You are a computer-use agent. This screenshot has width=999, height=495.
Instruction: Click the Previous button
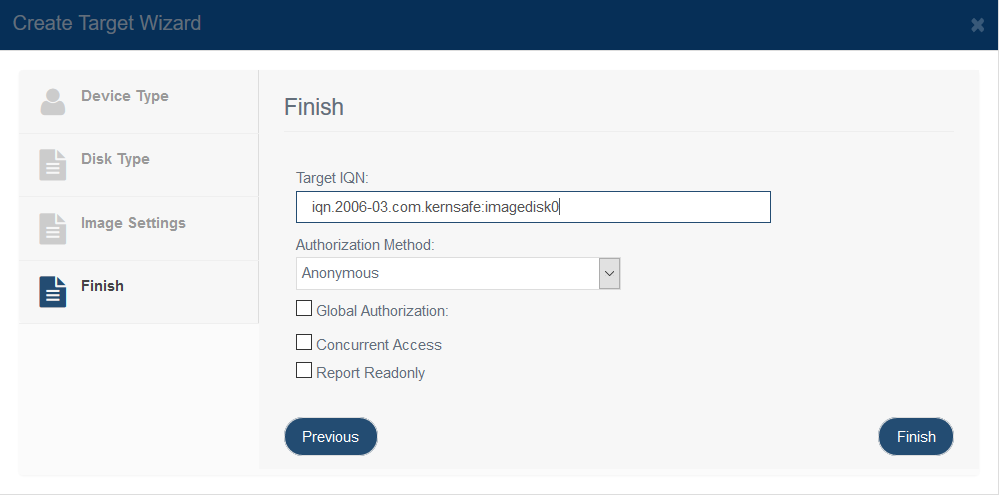pyautogui.click(x=331, y=437)
